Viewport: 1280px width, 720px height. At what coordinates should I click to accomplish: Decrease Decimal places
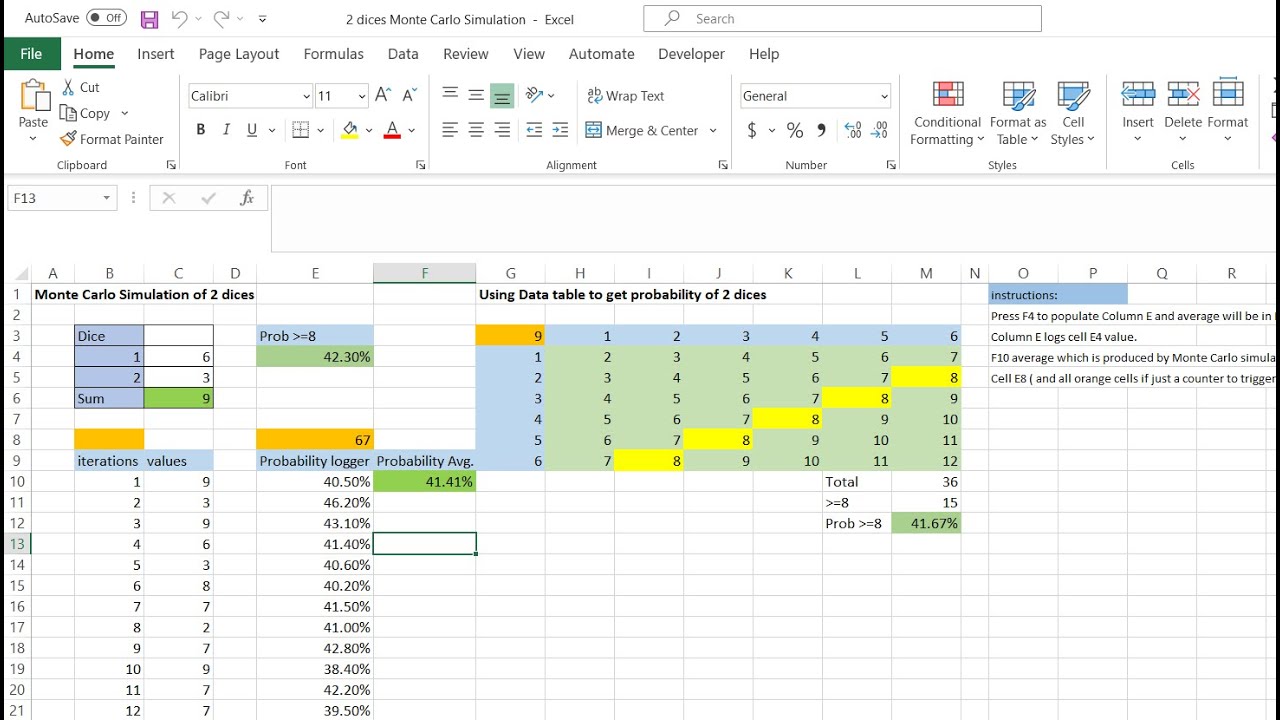880,130
